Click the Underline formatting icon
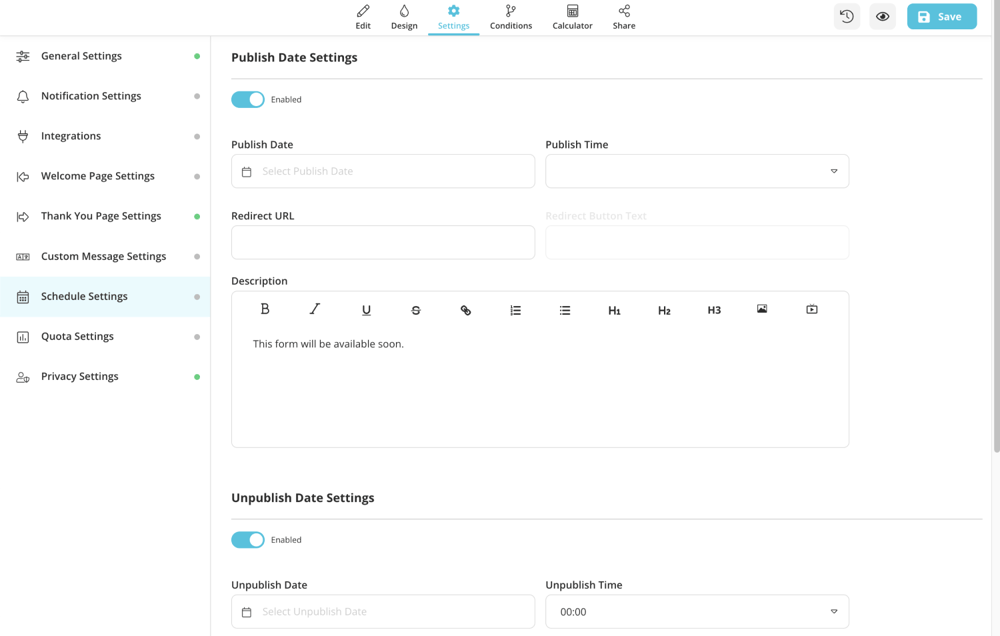 point(366,310)
